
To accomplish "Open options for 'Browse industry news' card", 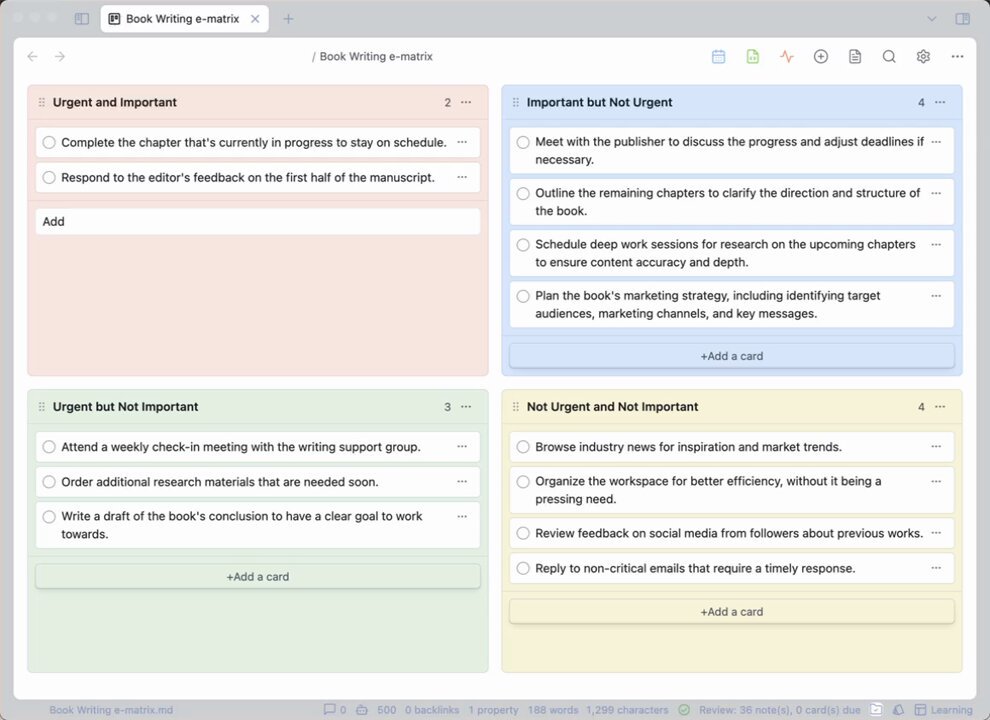I will [936, 447].
